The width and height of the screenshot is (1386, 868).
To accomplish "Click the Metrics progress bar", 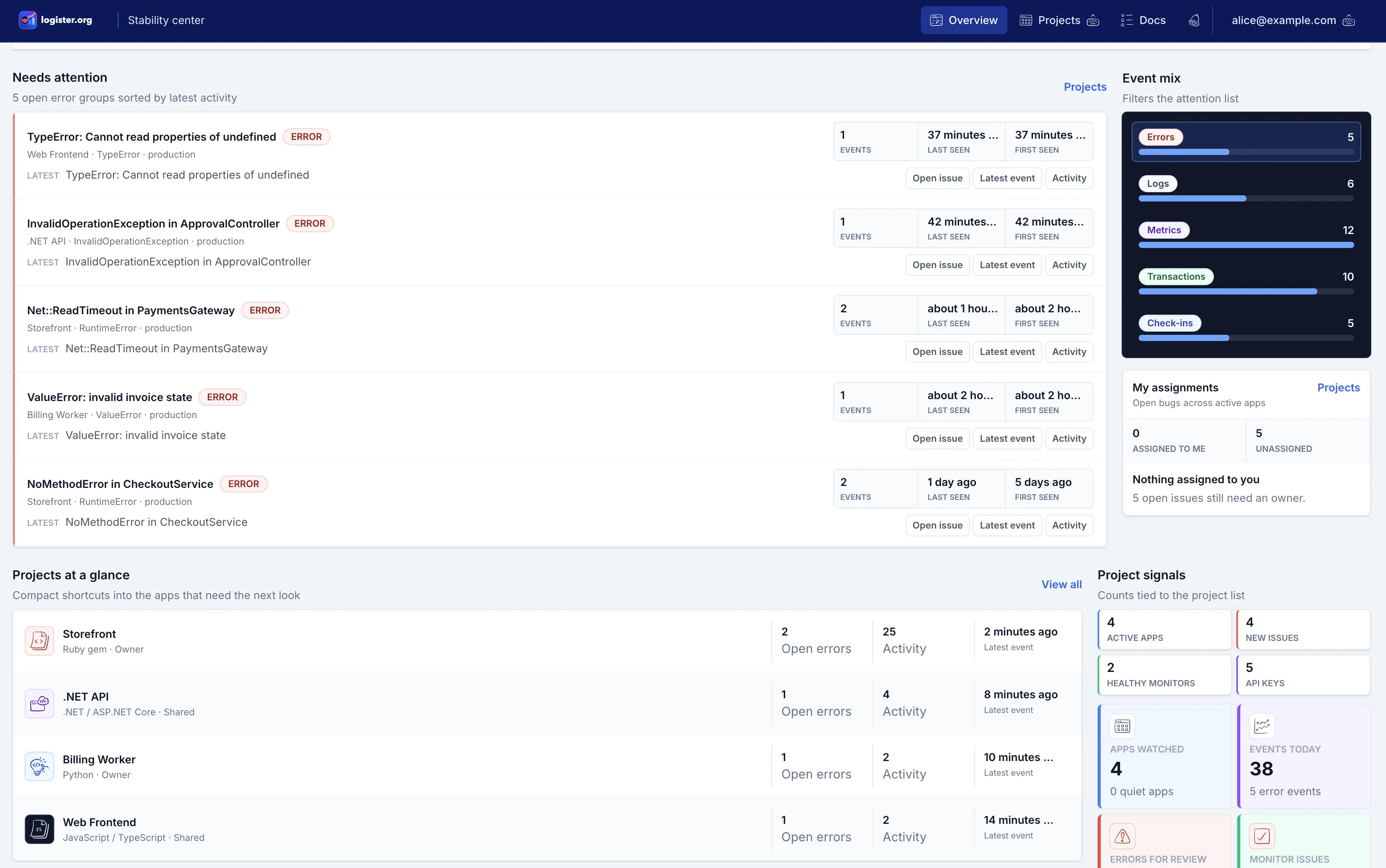I will 1246,245.
